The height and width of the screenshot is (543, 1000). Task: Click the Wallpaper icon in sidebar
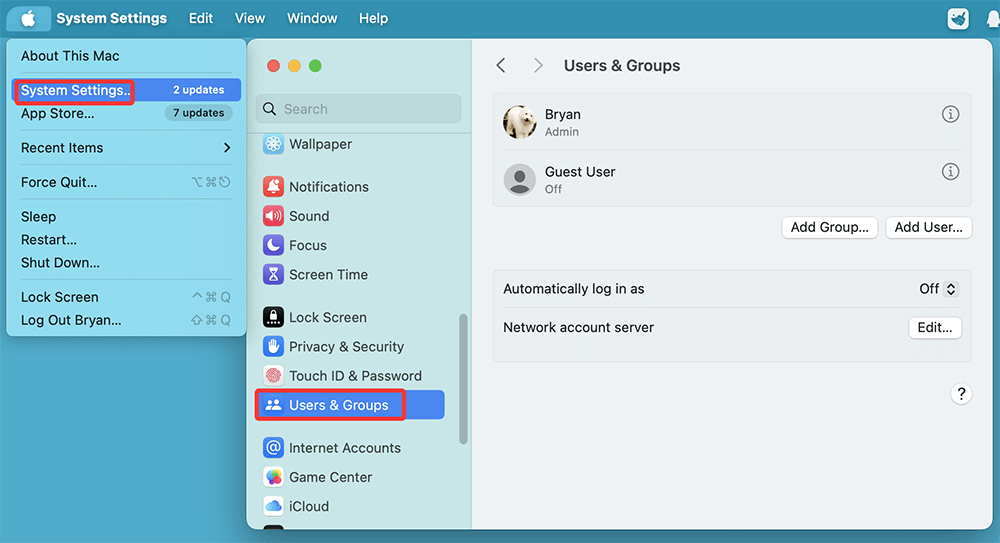[273, 144]
